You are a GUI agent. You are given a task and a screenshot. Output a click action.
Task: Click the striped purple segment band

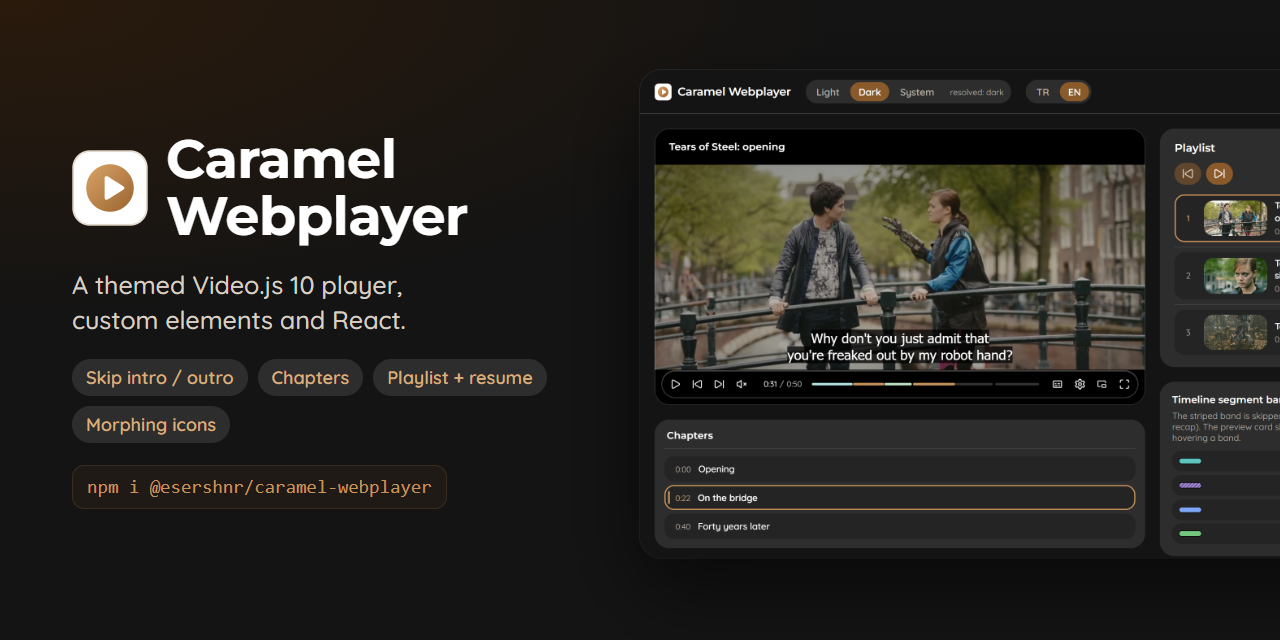point(1190,486)
